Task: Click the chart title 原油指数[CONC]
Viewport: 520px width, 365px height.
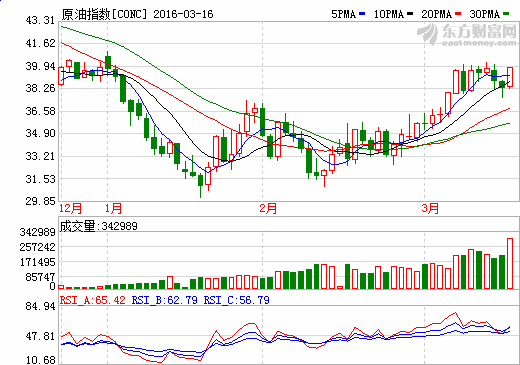Action: (x=104, y=14)
